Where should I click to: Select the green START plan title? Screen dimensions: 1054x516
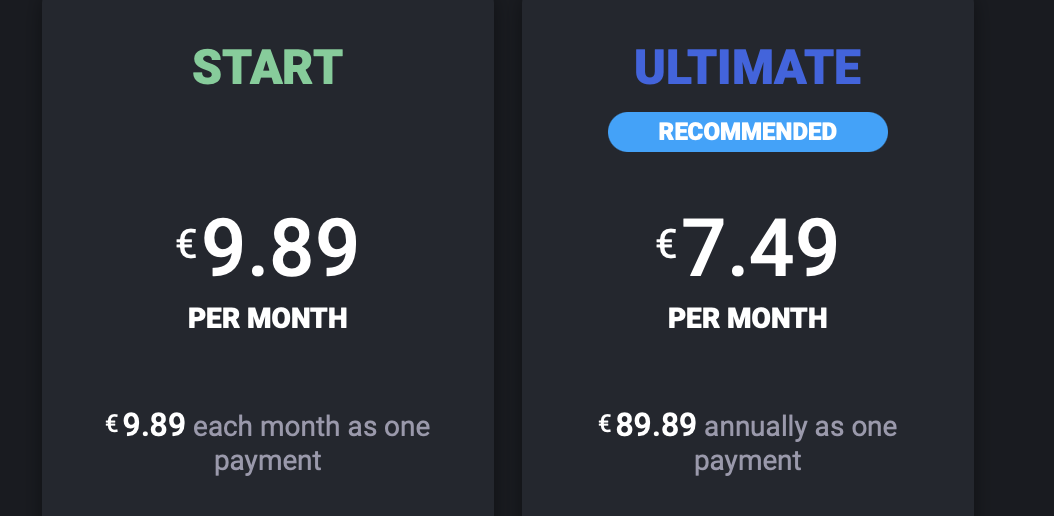pos(268,67)
